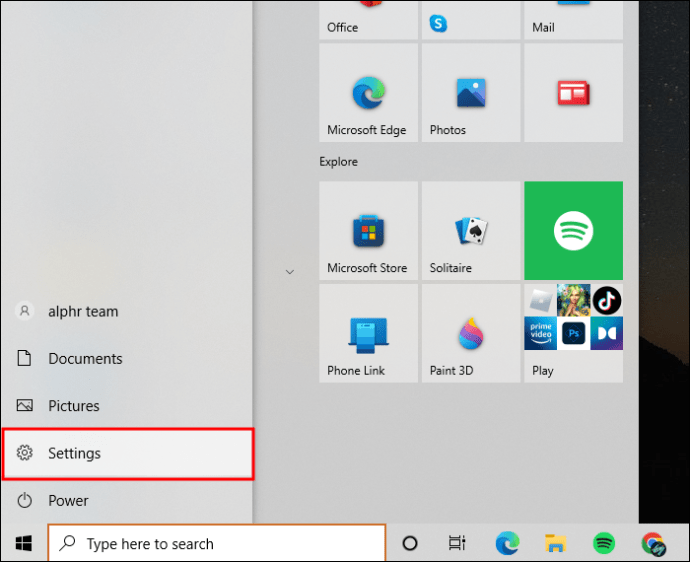Open the Photos tile
The width and height of the screenshot is (690, 562).
pyautogui.click(x=471, y=92)
